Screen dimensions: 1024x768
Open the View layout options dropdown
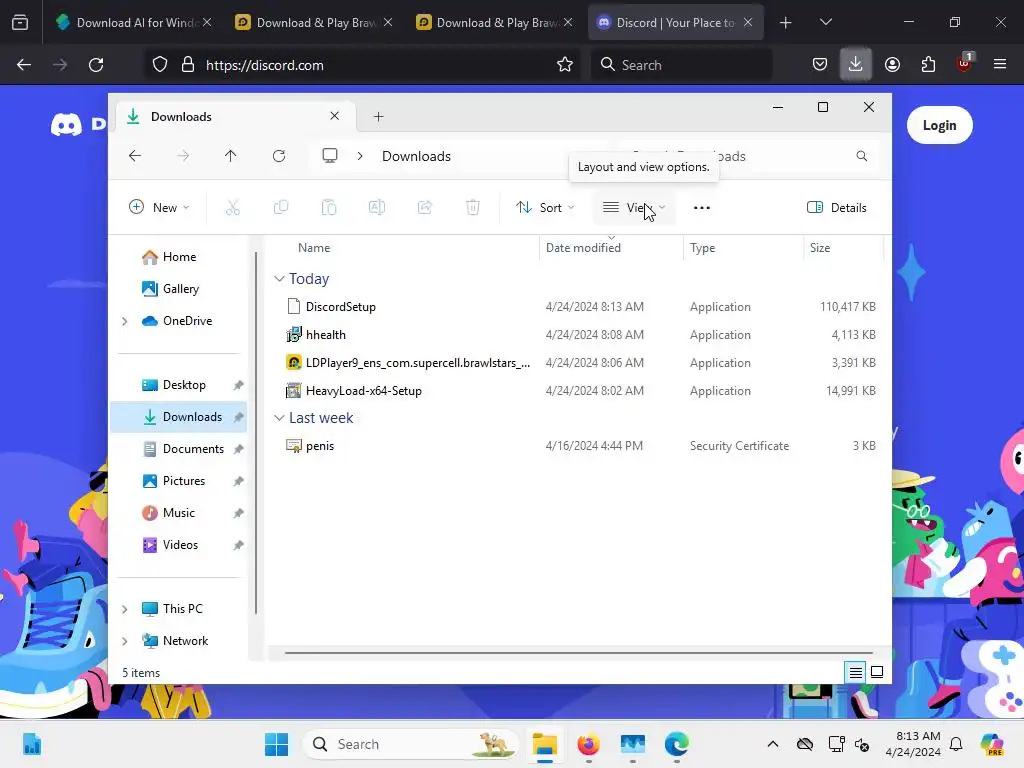[634, 208]
